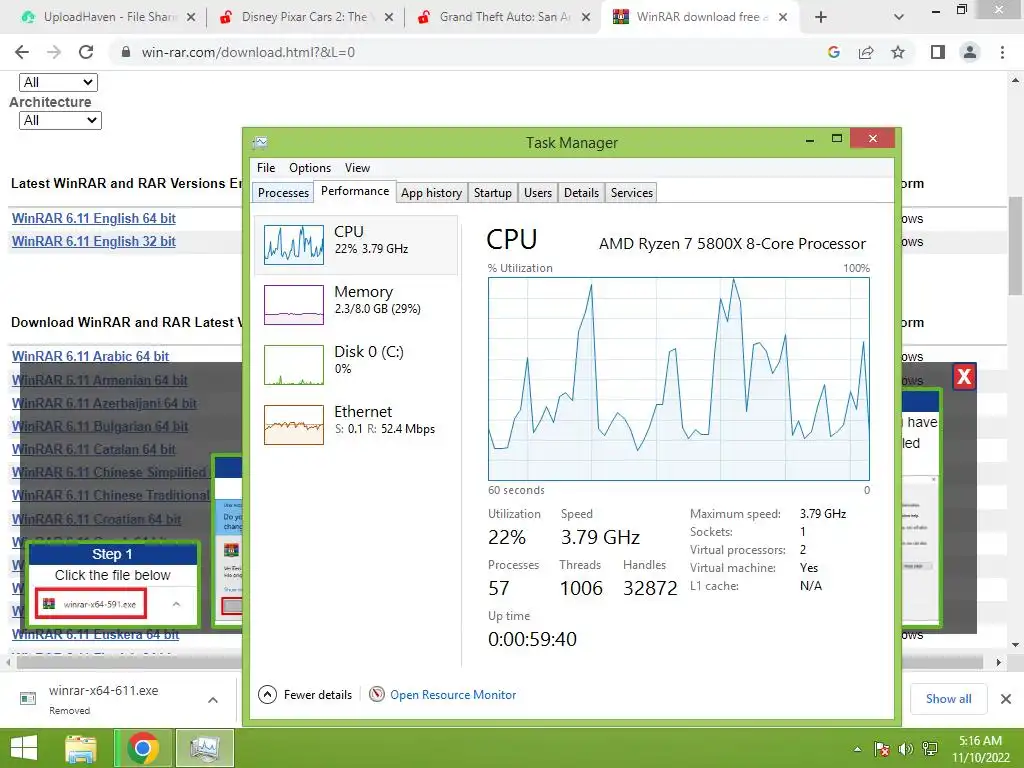Image resolution: width=1024 pixels, height=768 pixels.
Task: Toggle the Chrome side panel icon
Action: point(938,52)
